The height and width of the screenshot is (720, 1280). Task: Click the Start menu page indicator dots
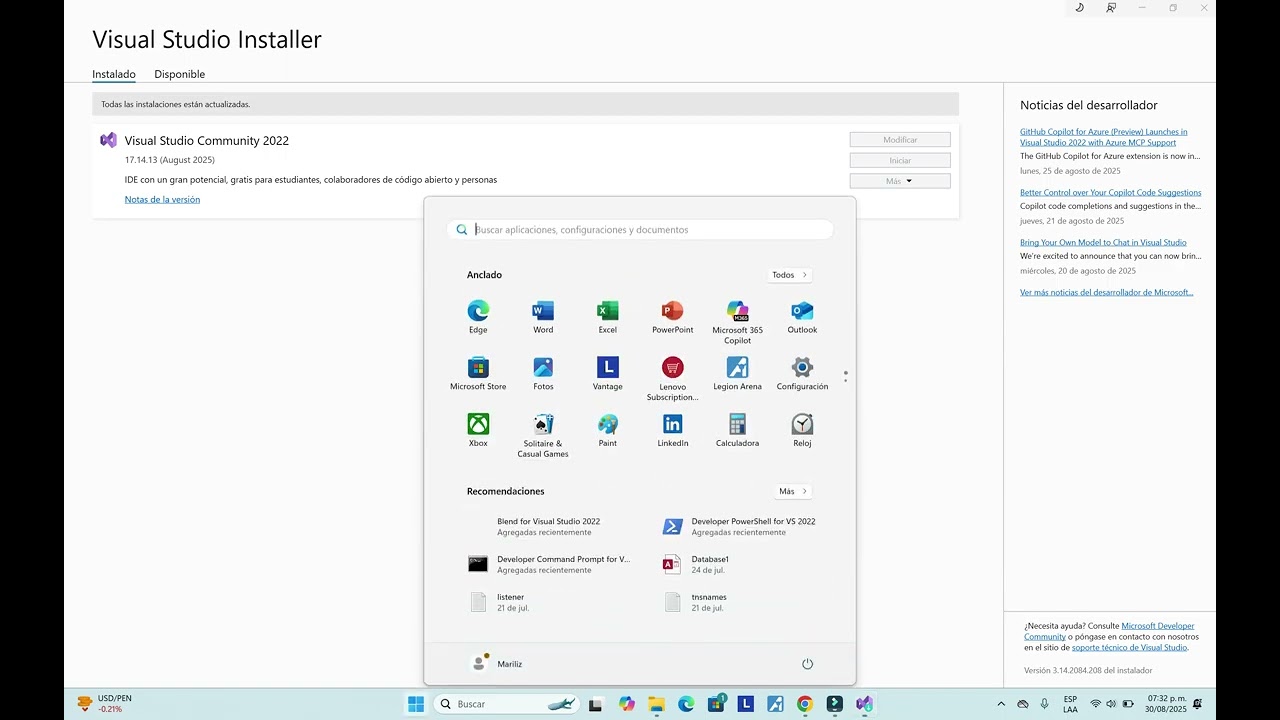[845, 376]
